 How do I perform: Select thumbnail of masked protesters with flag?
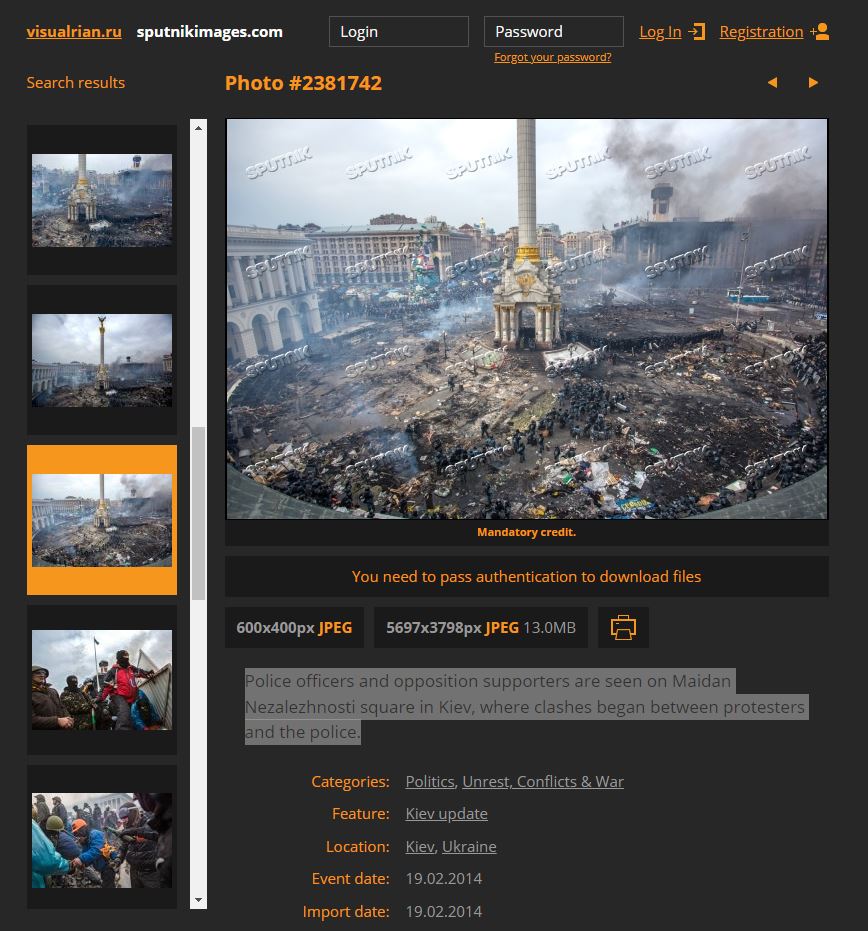[x=102, y=680]
